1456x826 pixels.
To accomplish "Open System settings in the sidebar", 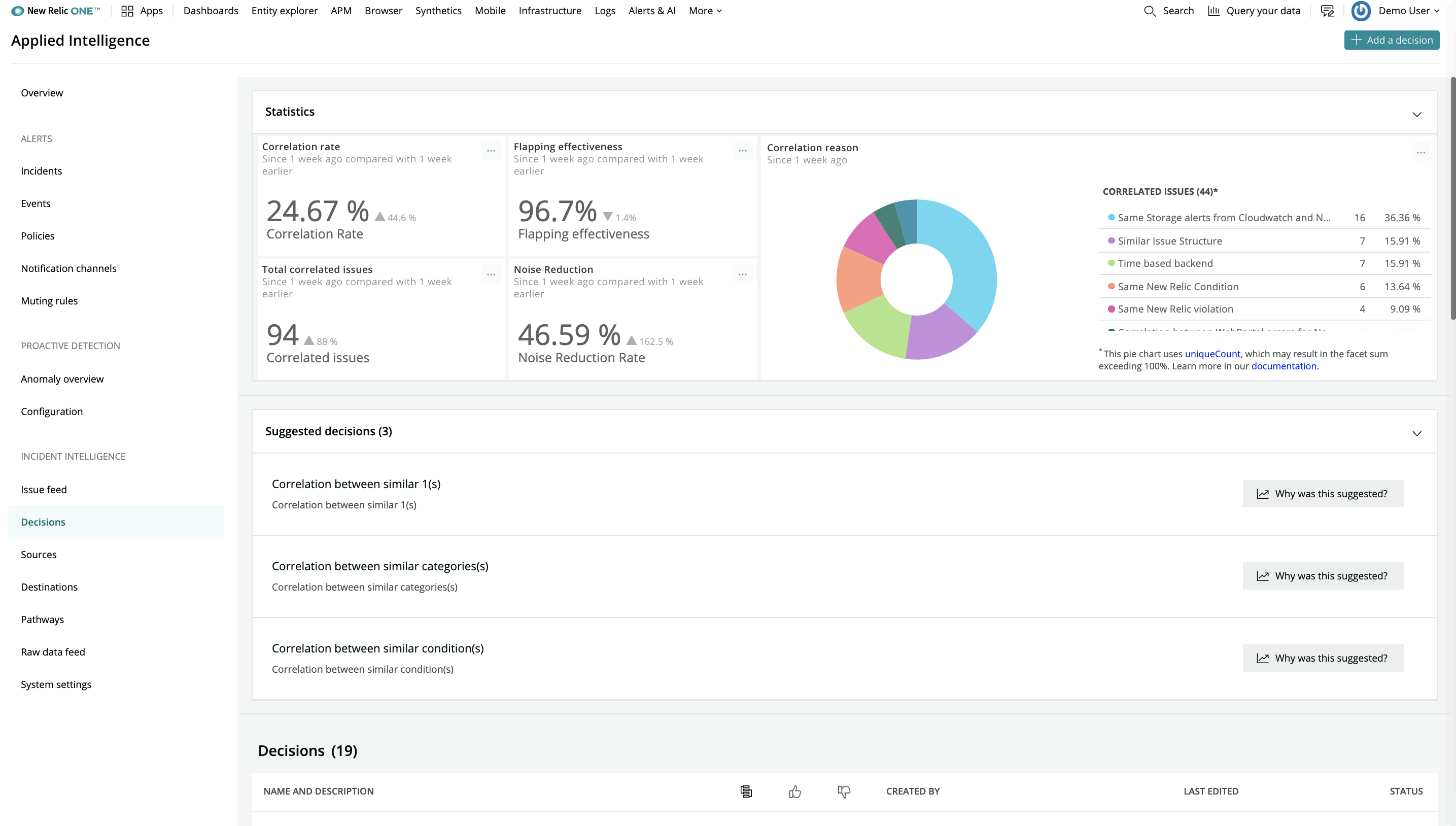I will [x=56, y=685].
